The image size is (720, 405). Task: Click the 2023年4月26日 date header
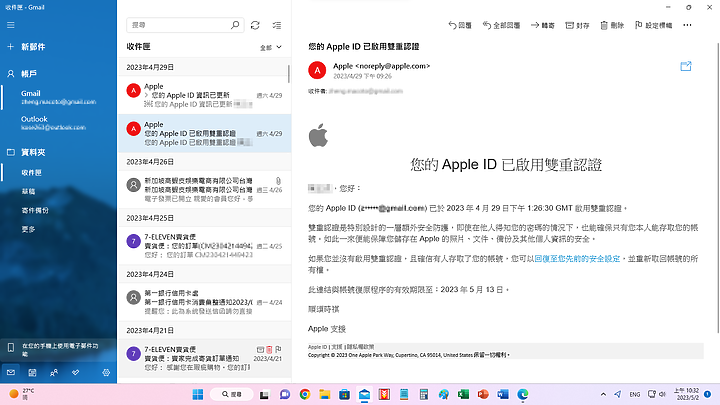150,162
